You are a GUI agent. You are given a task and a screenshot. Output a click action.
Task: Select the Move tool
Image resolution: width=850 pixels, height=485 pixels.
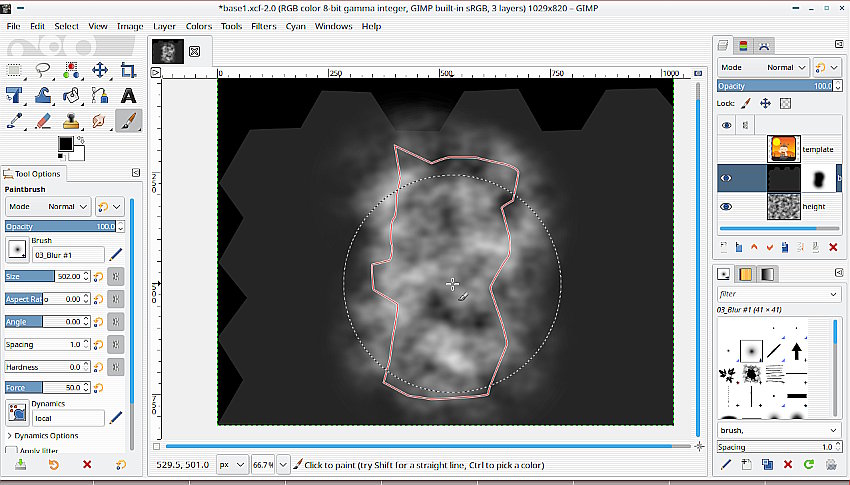(100, 70)
